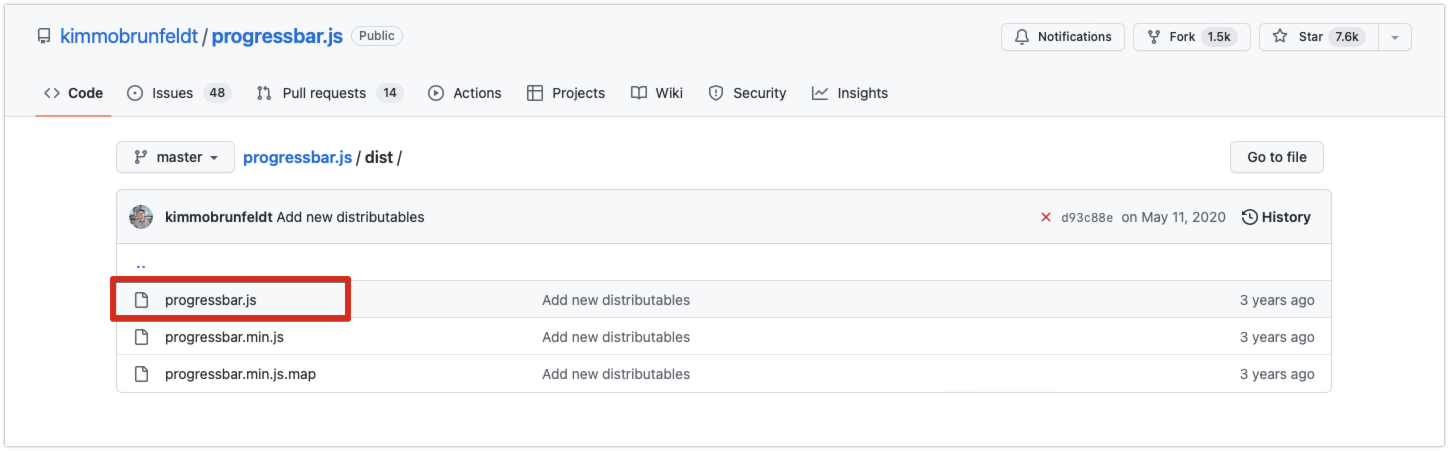Open the Projects tab
The image size is (1449, 451).
point(566,93)
